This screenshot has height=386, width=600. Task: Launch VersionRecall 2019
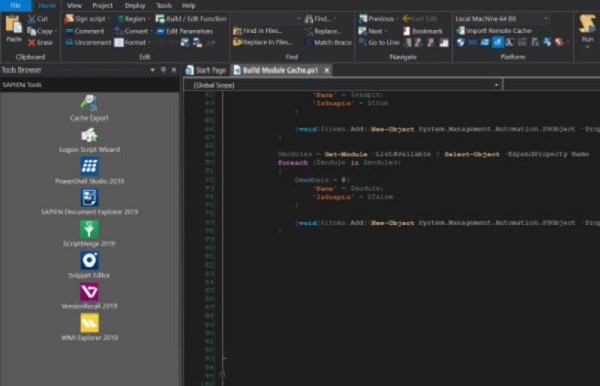click(x=89, y=296)
